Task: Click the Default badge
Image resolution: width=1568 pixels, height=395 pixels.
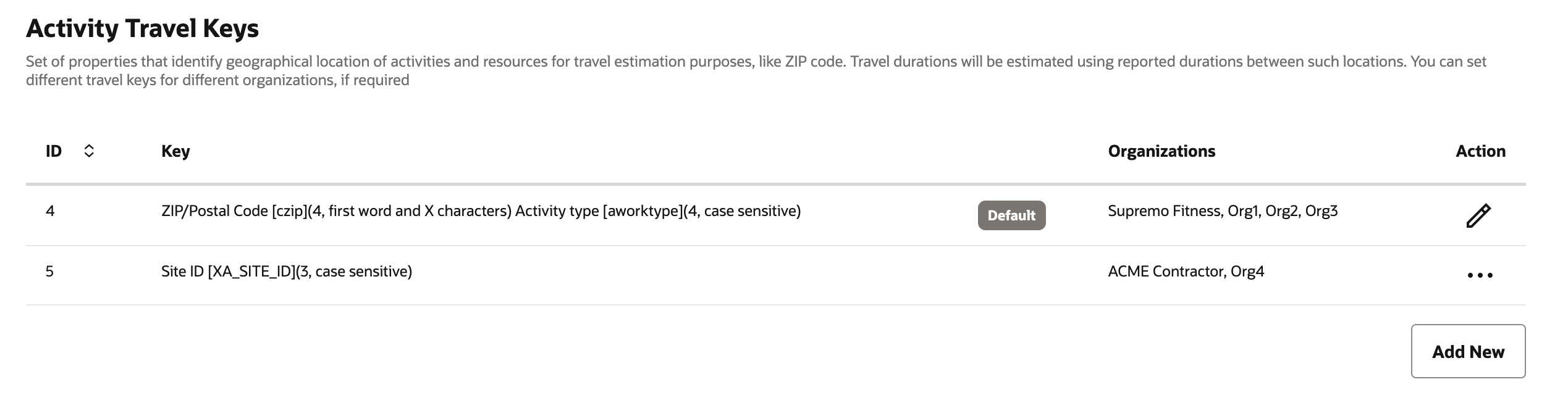Action: click(1011, 215)
